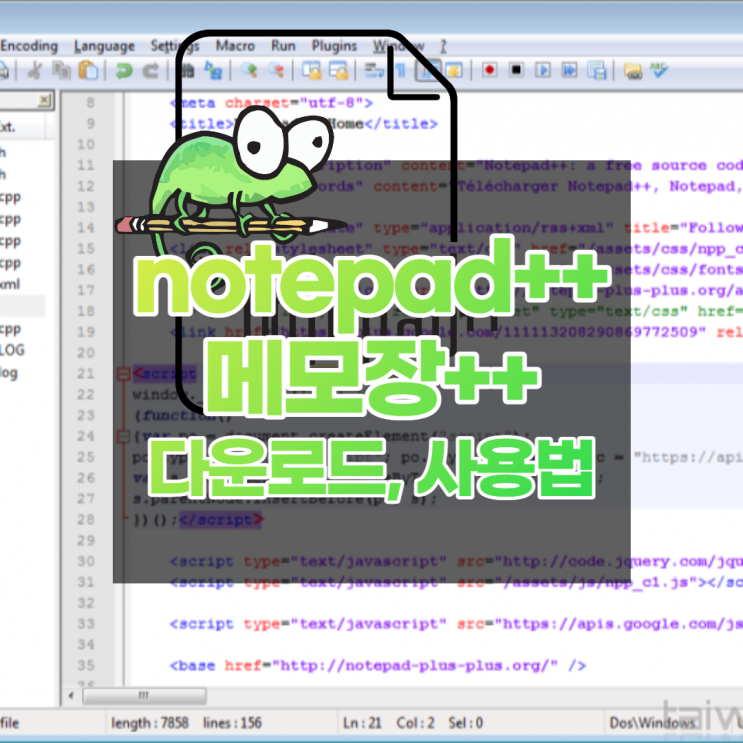Open the Language menu
This screenshot has height=743, width=743.
[x=104, y=46]
